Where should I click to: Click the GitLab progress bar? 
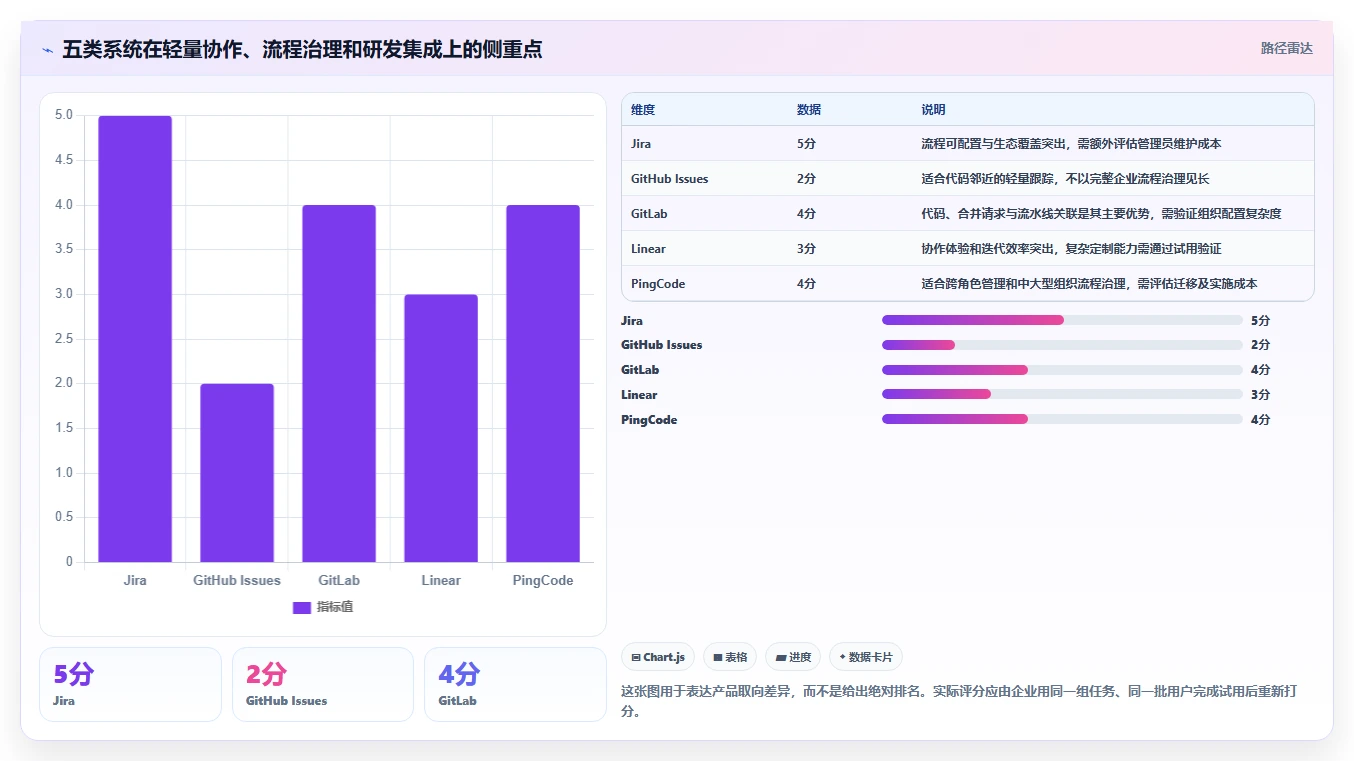(1062, 370)
